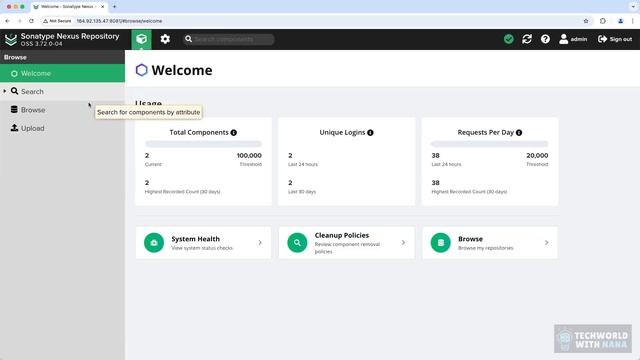Image resolution: width=640 pixels, height=360 pixels.
Task: Click the Upload arrow icon in sidebar
Action: (14, 128)
